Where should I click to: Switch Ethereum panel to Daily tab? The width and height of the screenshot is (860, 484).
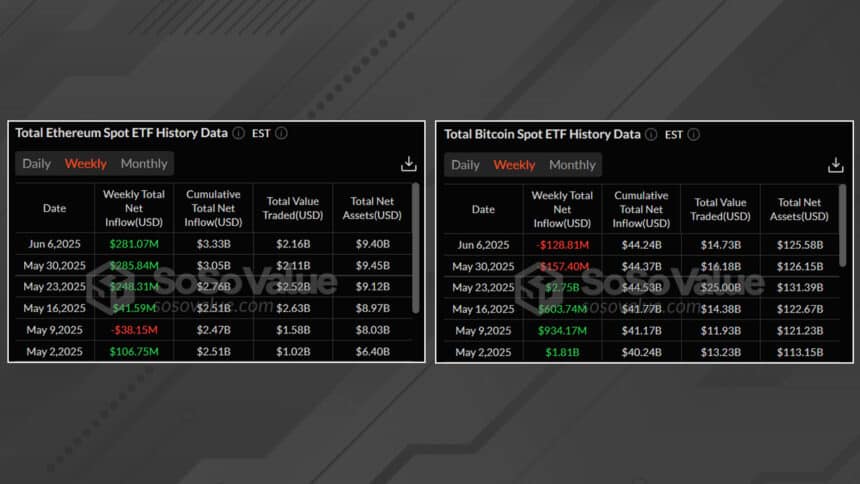[x=36, y=164]
